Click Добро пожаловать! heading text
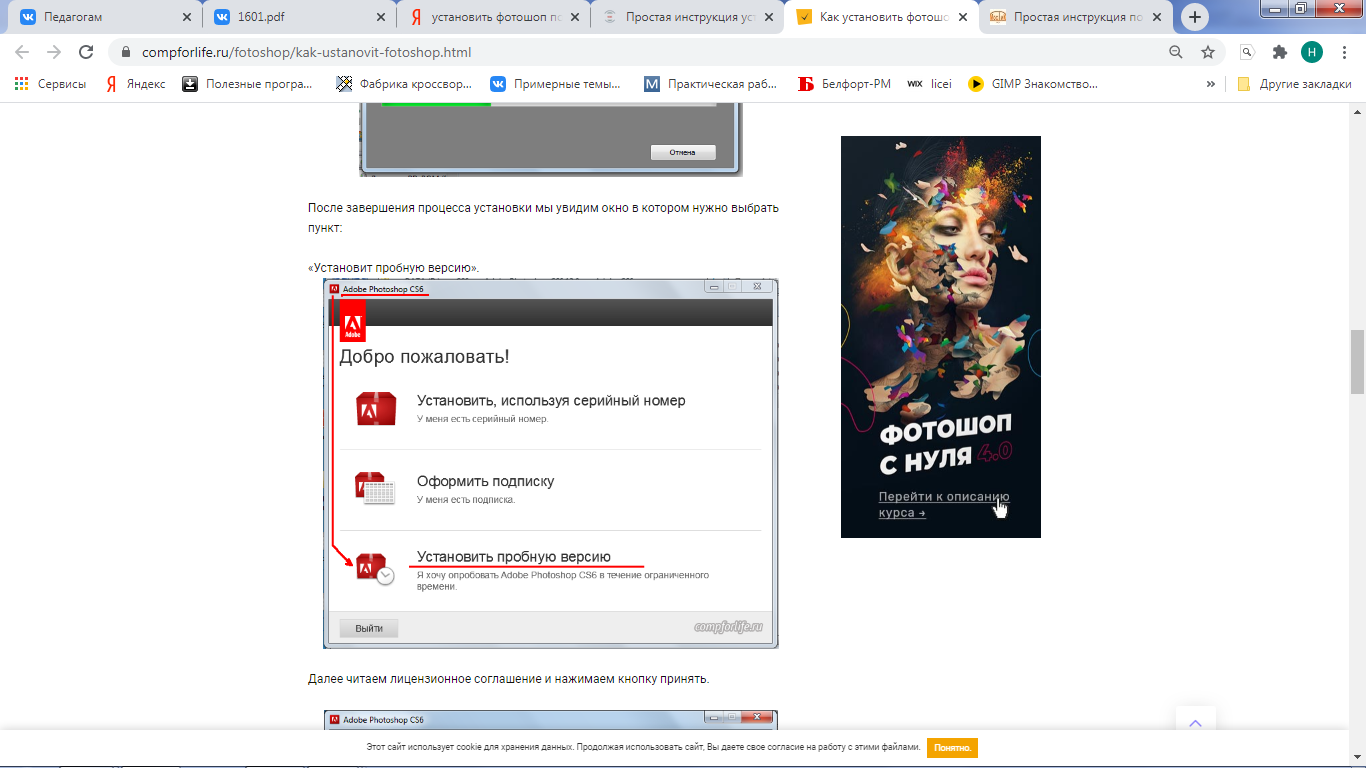The image size is (1366, 768). 424,357
